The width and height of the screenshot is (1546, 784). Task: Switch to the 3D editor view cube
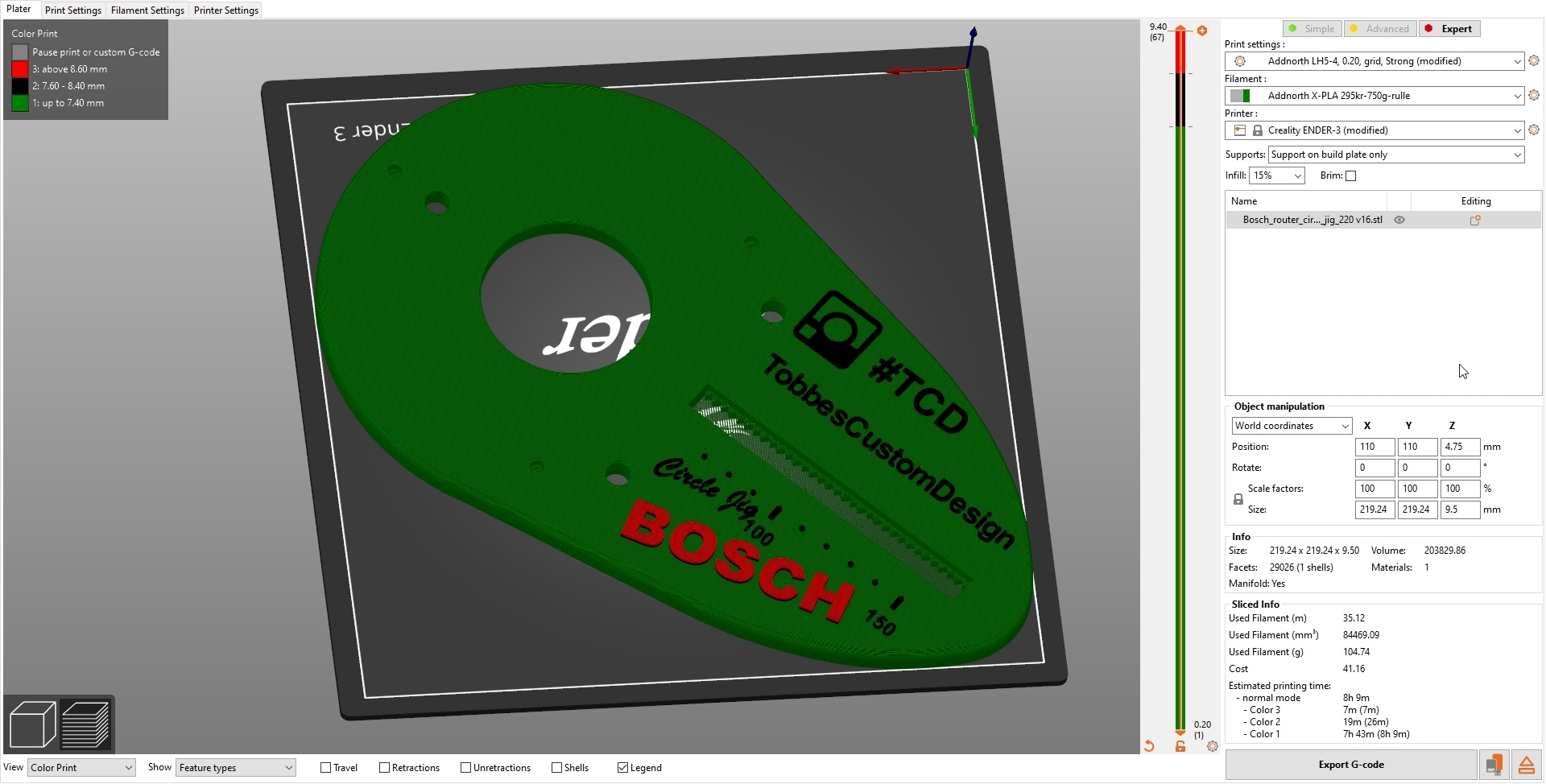click(x=32, y=724)
